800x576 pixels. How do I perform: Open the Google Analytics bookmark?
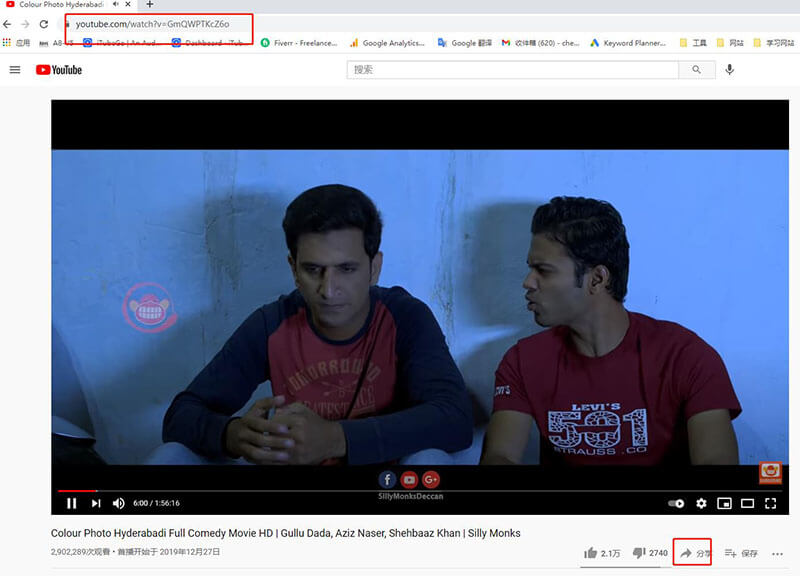[x=387, y=43]
